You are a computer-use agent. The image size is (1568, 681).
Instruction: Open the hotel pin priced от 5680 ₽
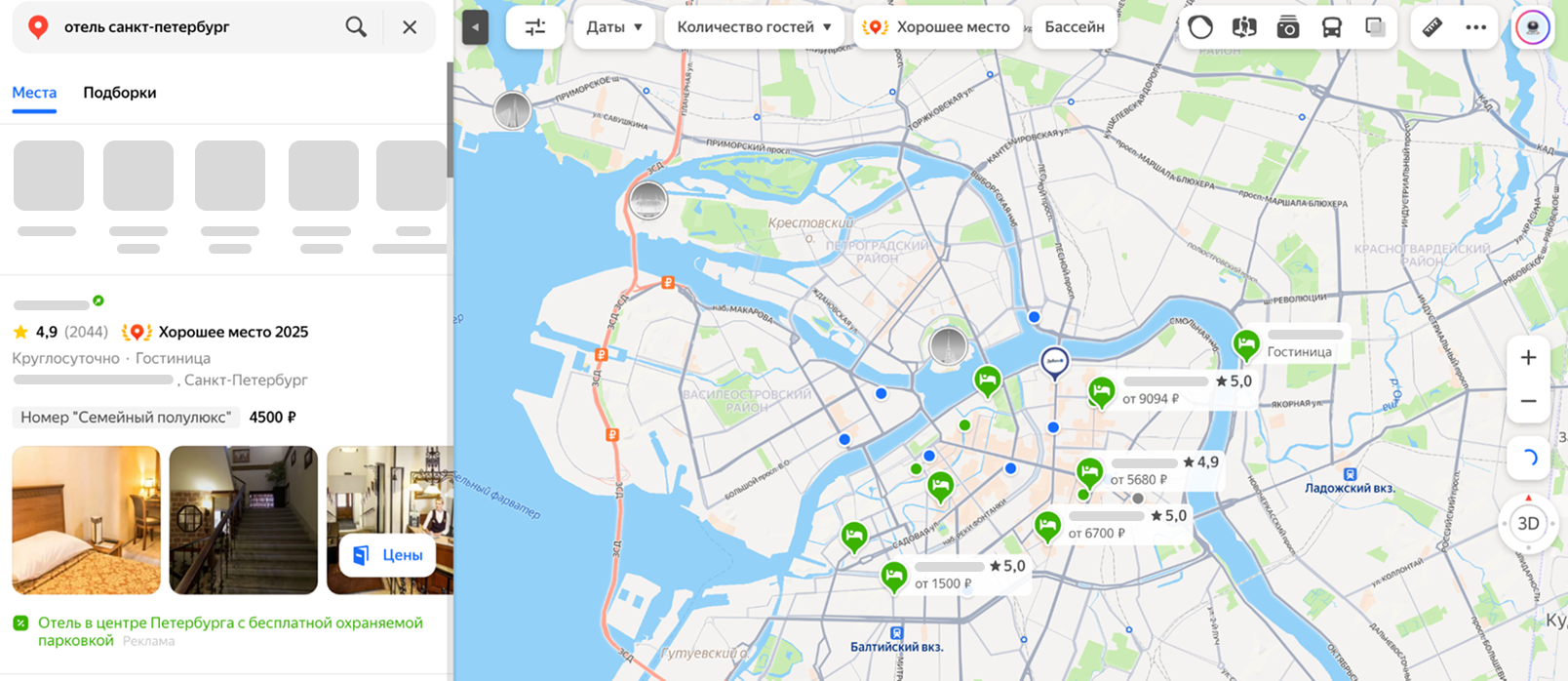(1089, 472)
